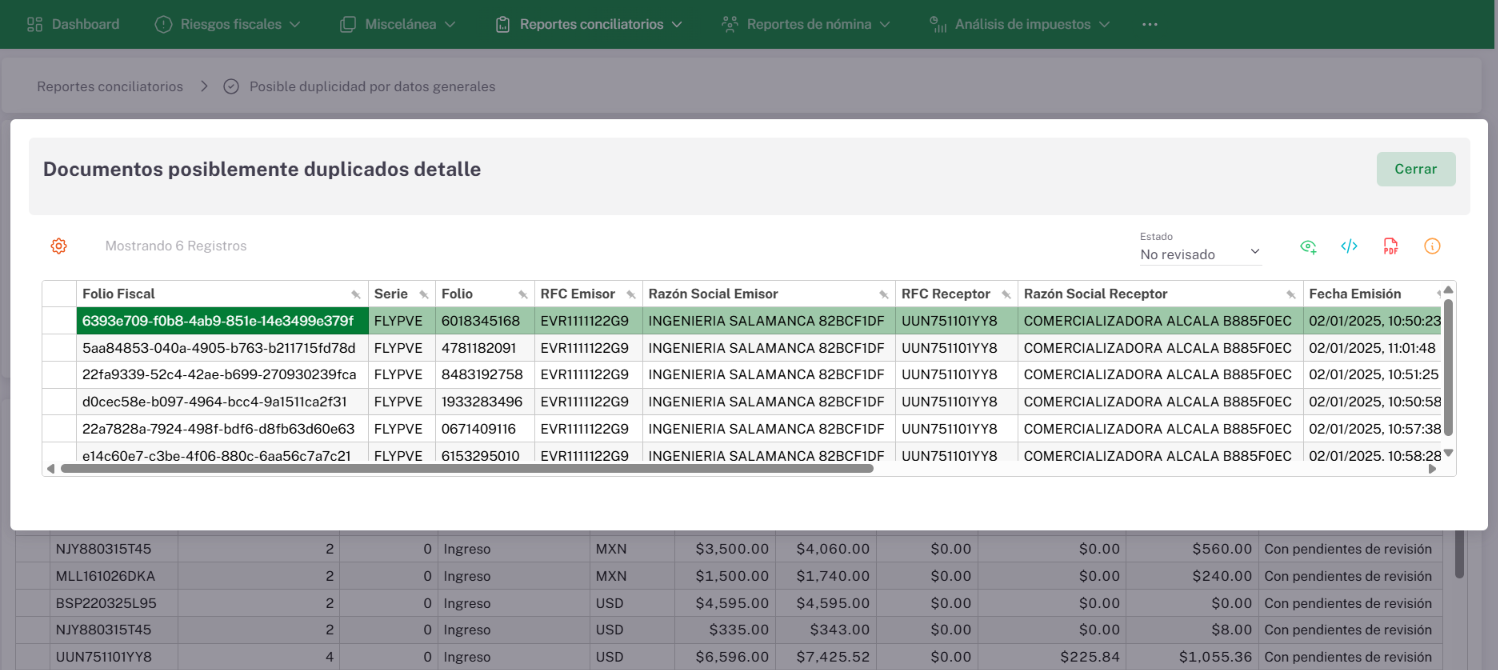Viewport: 1498px width, 670px height.
Task: Open the orange gear table settings
Action: [59, 246]
